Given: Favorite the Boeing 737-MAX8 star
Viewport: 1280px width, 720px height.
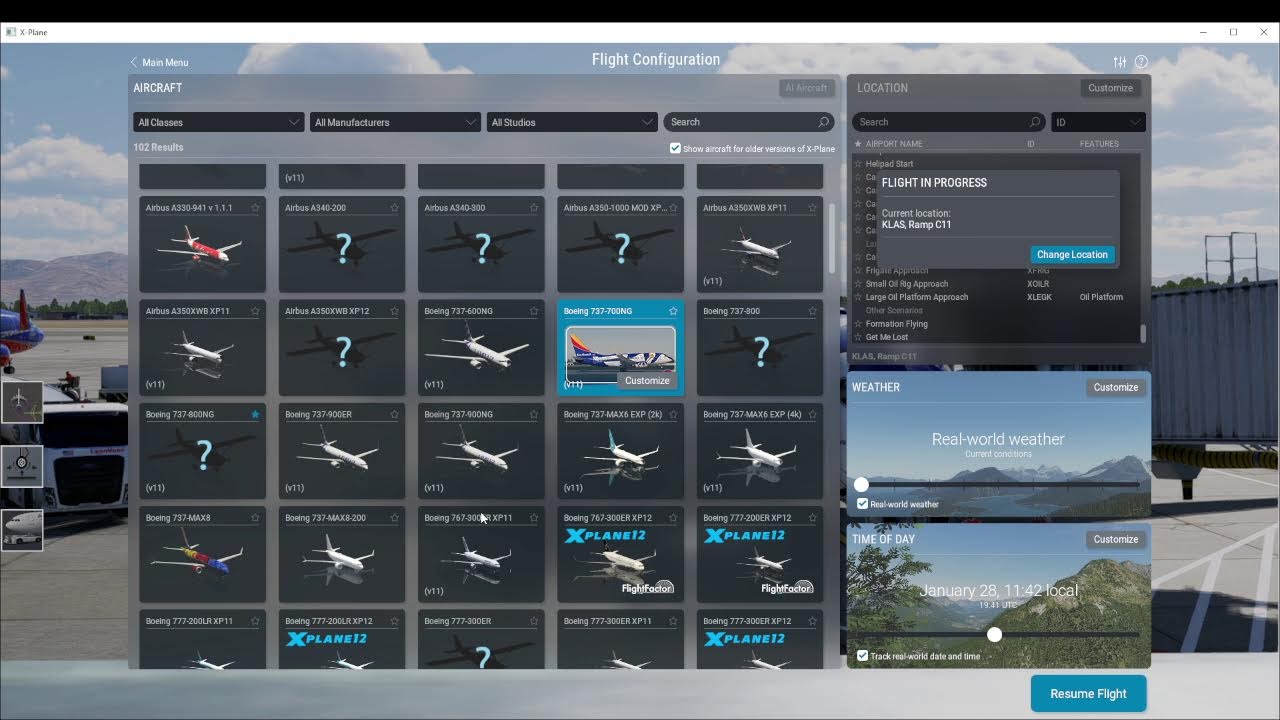Looking at the screenshot, I should 255,518.
